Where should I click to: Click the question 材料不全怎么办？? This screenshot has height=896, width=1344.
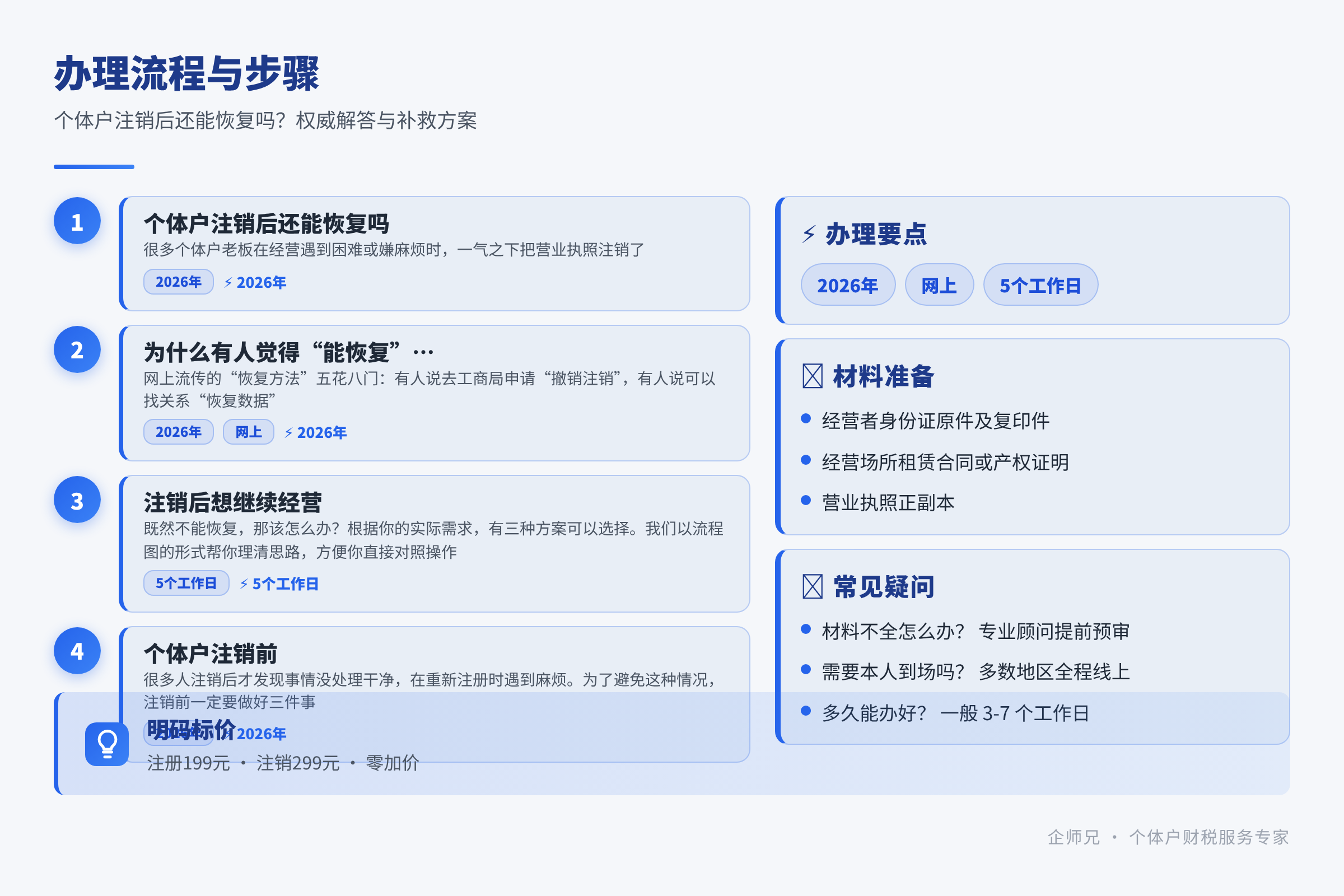893,631
